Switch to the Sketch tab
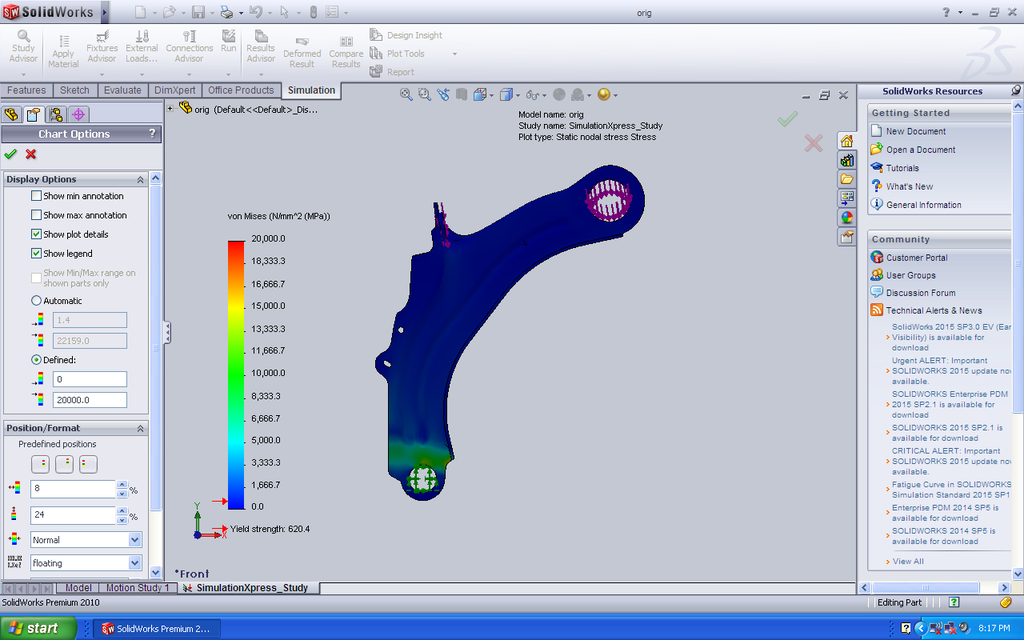The width and height of the screenshot is (1024, 640). coord(74,90)
